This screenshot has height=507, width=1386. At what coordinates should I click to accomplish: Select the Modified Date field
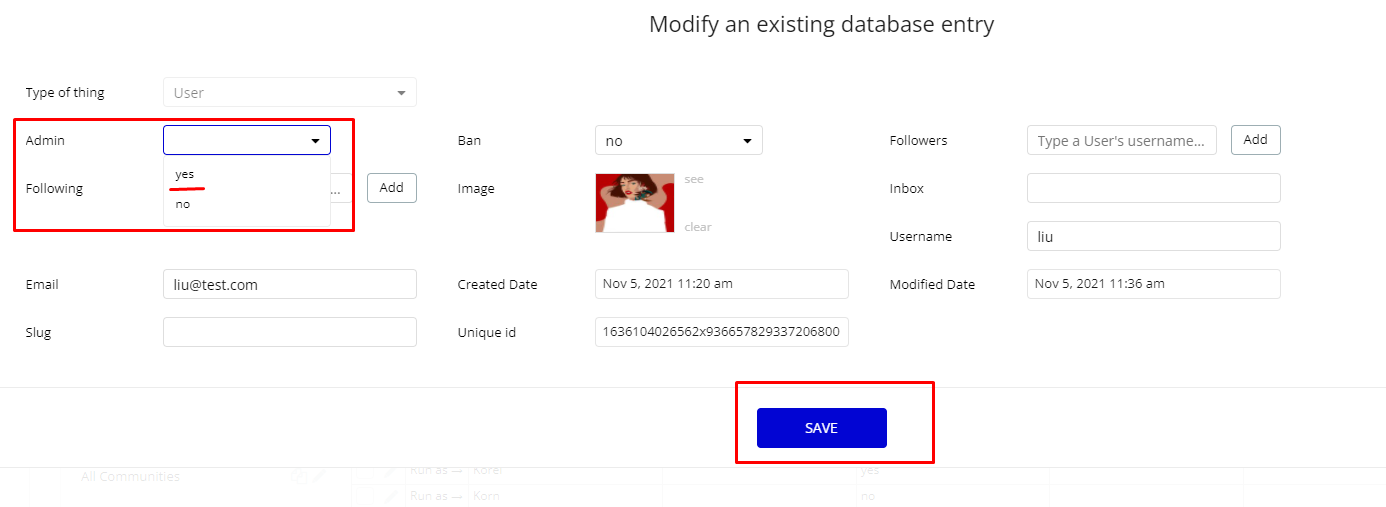(x=1153, y=285)
